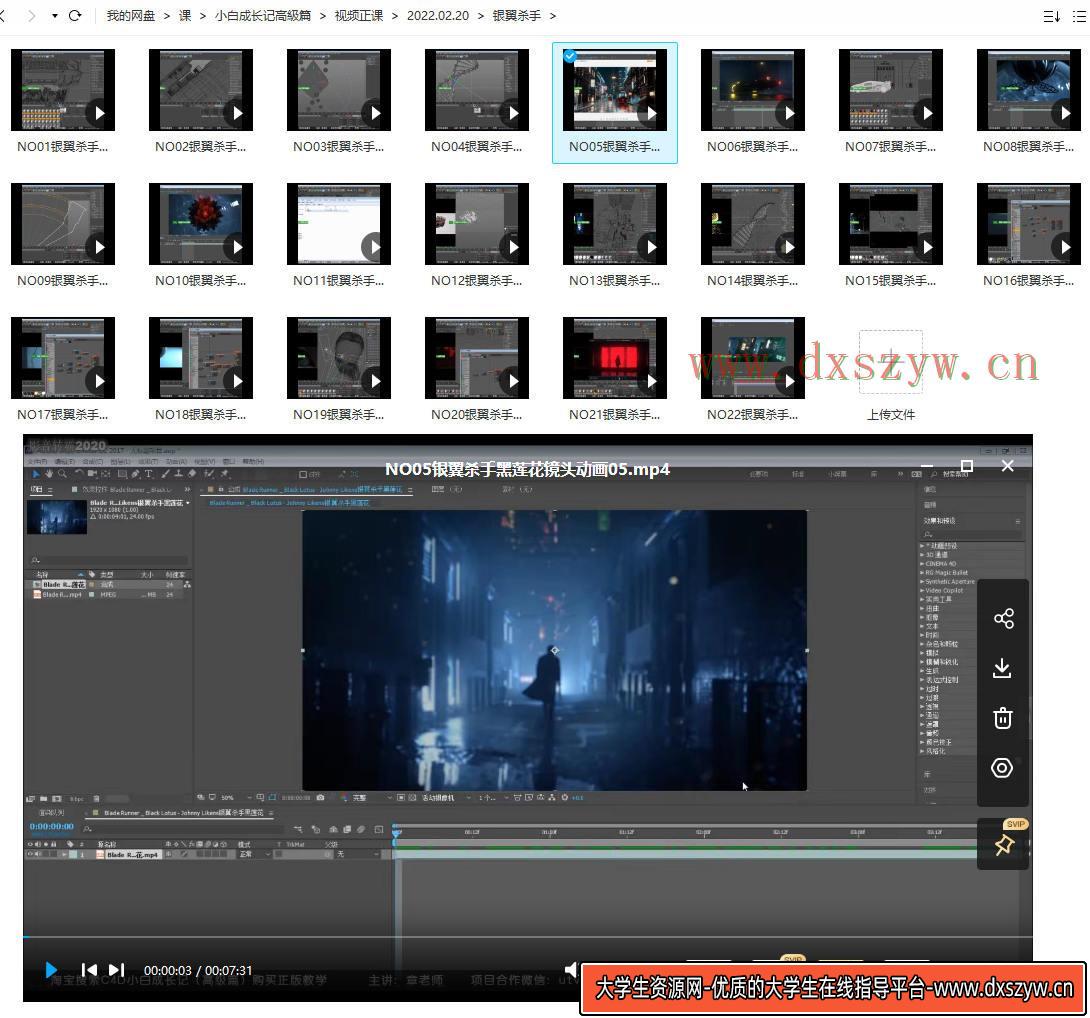Click the NO18银翼杀手 file name
1090x1018 pixels.
(x=201, y=415)
